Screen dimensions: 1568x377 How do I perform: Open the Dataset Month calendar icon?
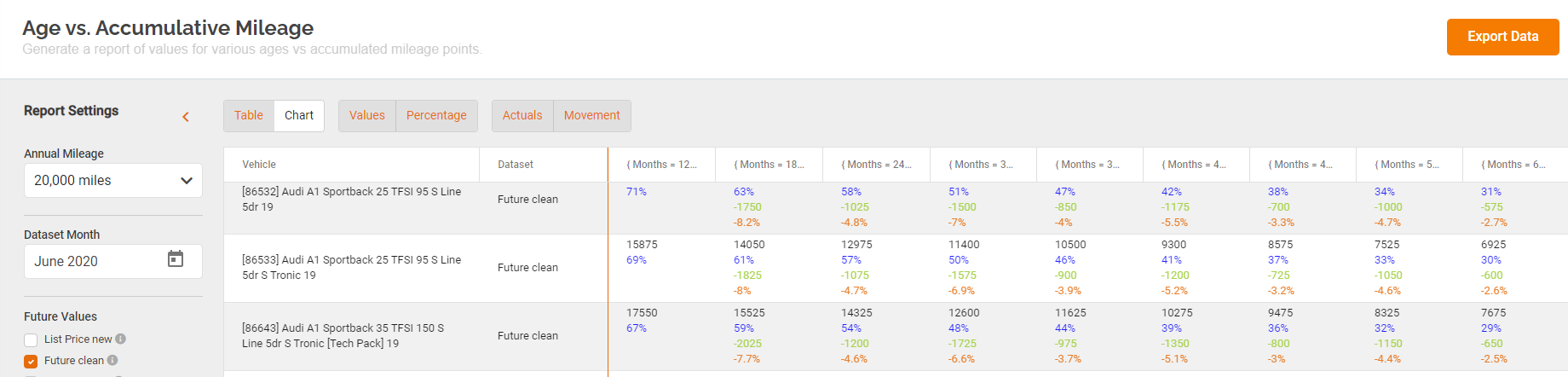tap(176, 258)
